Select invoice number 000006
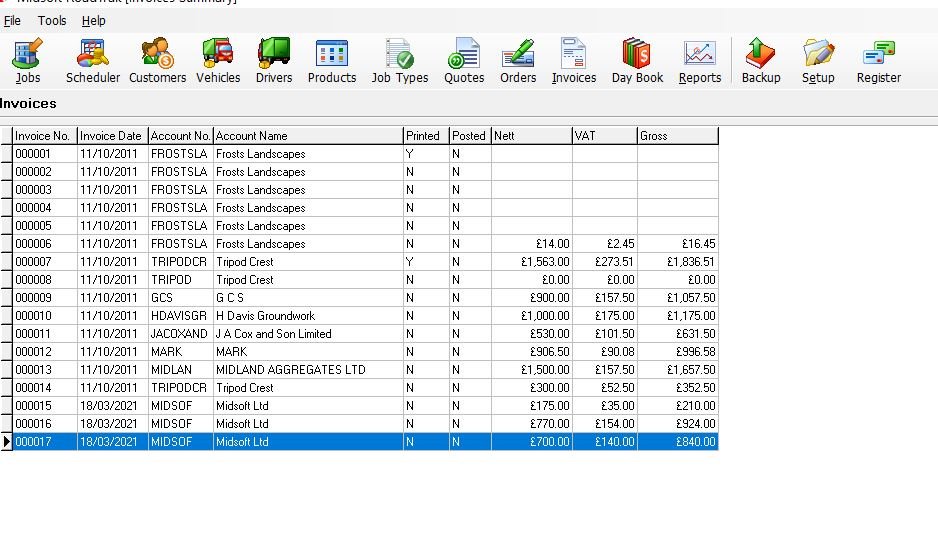The height and width of the screenshot is (544, 938). tap(45, 244)
